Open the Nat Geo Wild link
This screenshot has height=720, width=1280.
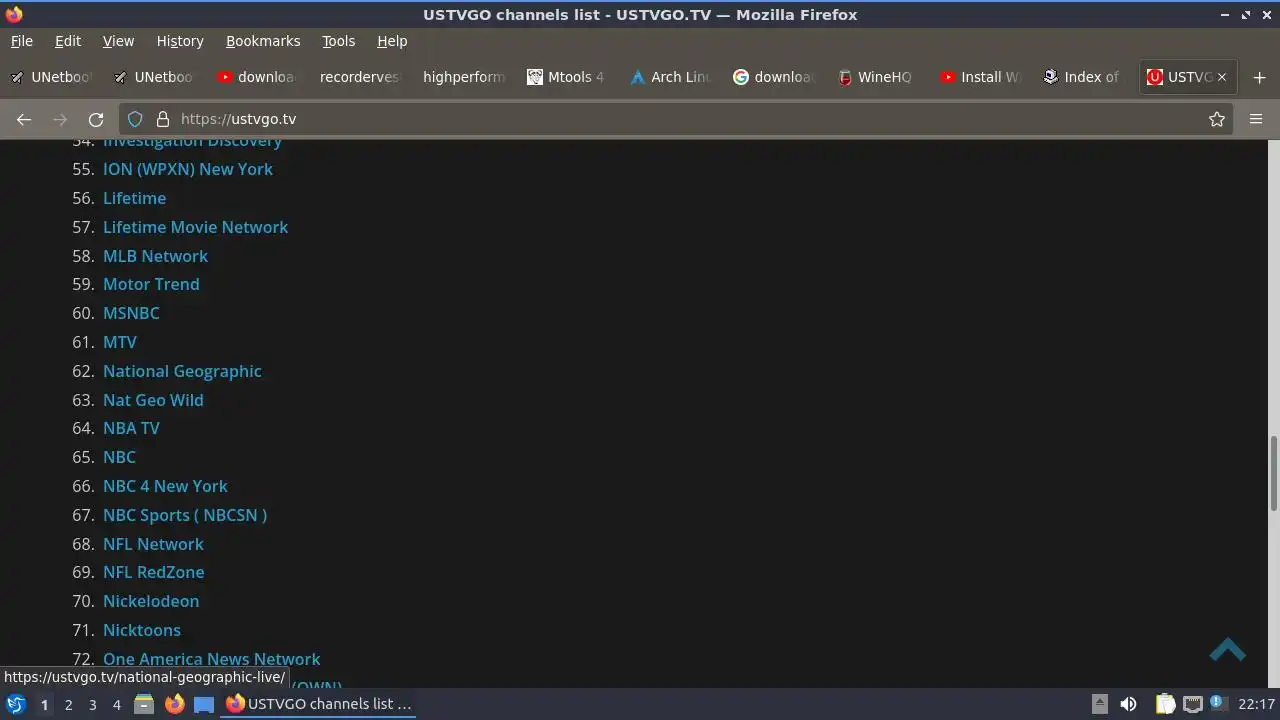click(x=153, y=400)
